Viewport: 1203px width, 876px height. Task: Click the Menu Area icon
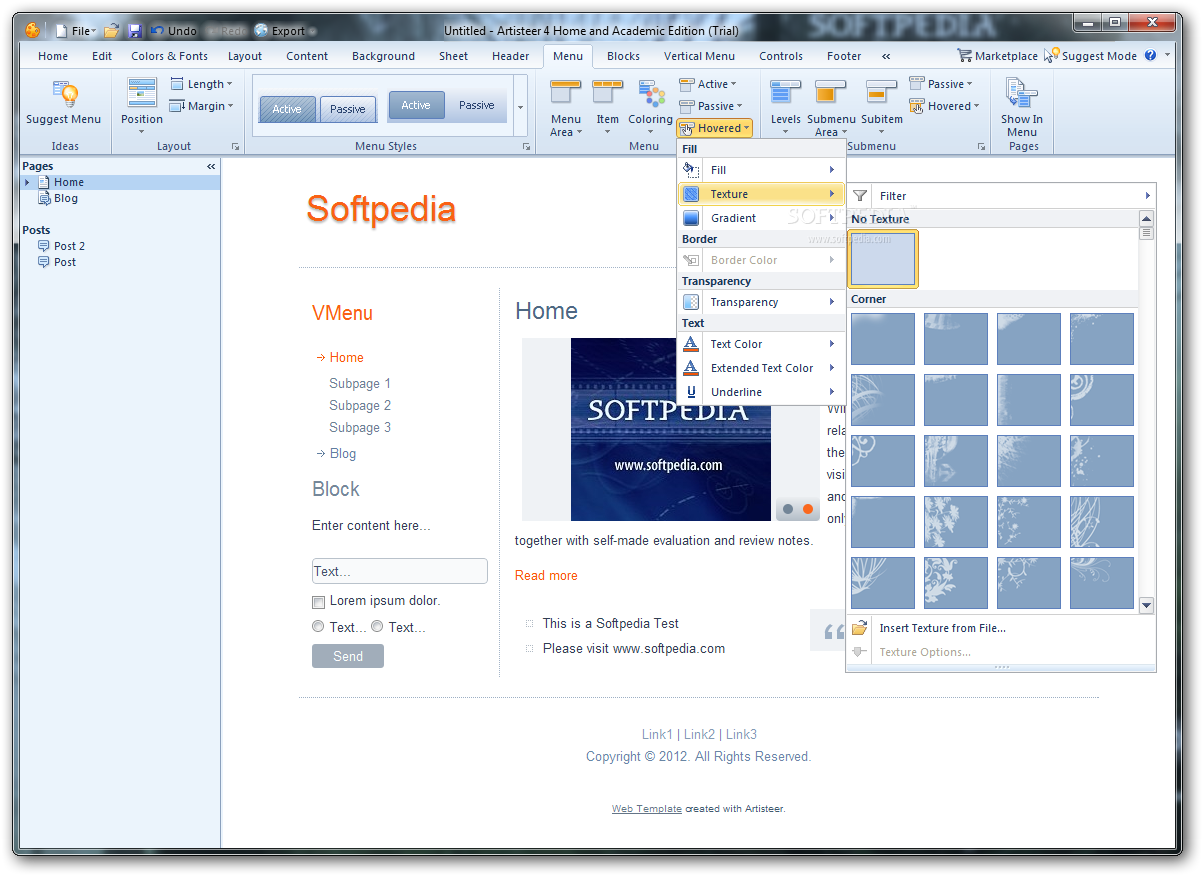pyautogui.click(x=566, y=93)
